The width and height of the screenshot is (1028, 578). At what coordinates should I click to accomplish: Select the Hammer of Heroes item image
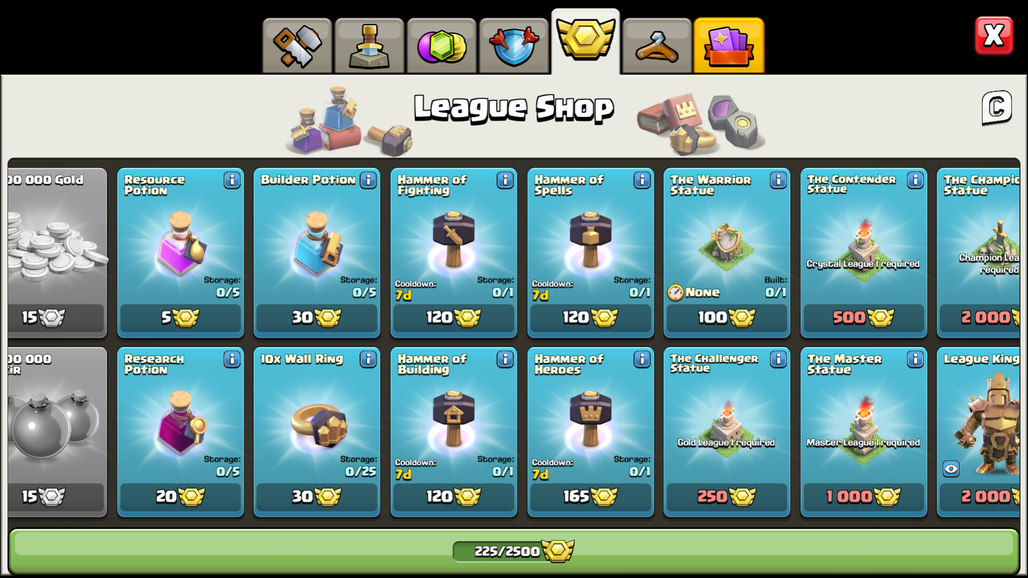[x=589, y=418]
